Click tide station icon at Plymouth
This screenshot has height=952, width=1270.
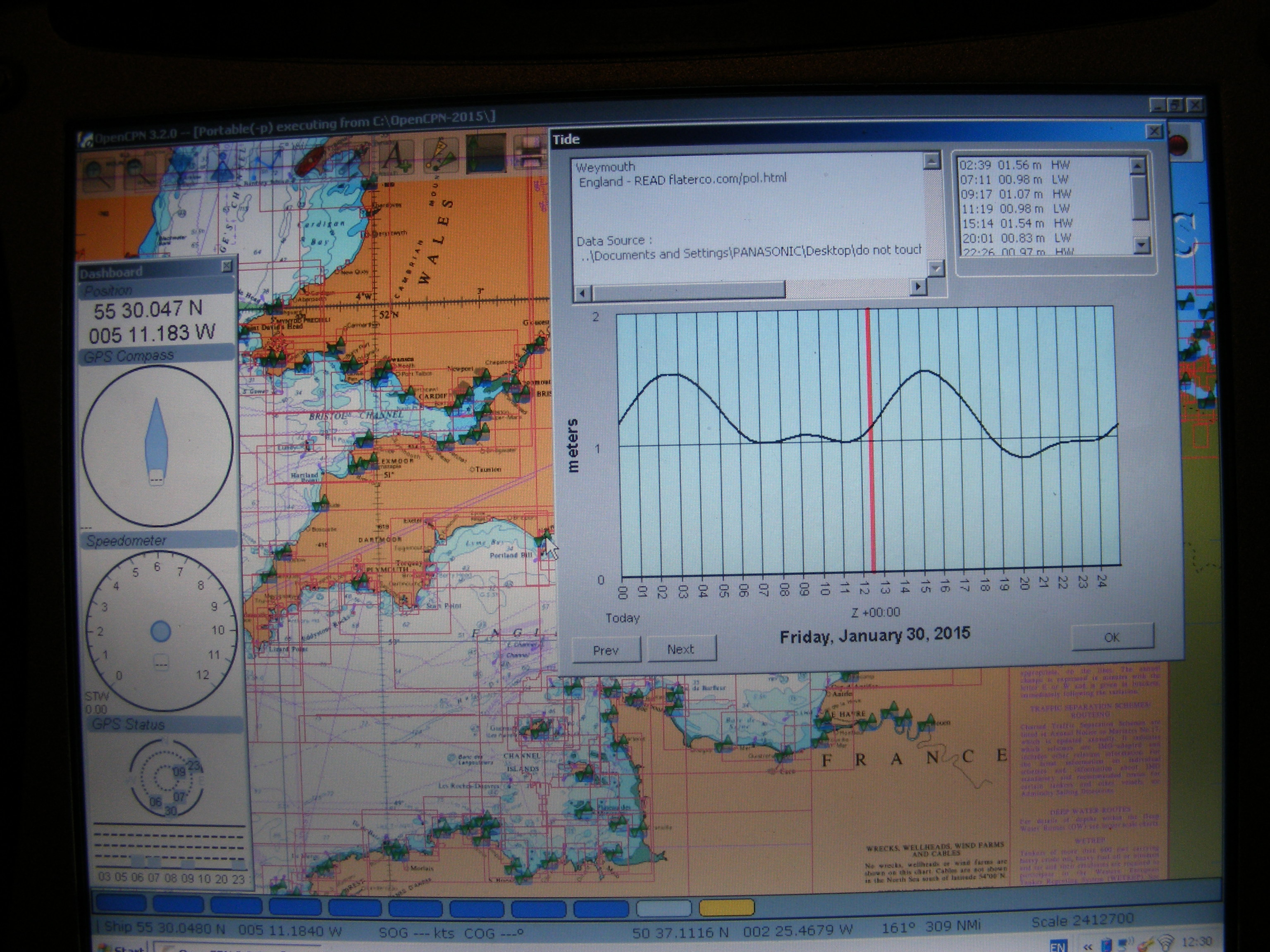(360, 583)
